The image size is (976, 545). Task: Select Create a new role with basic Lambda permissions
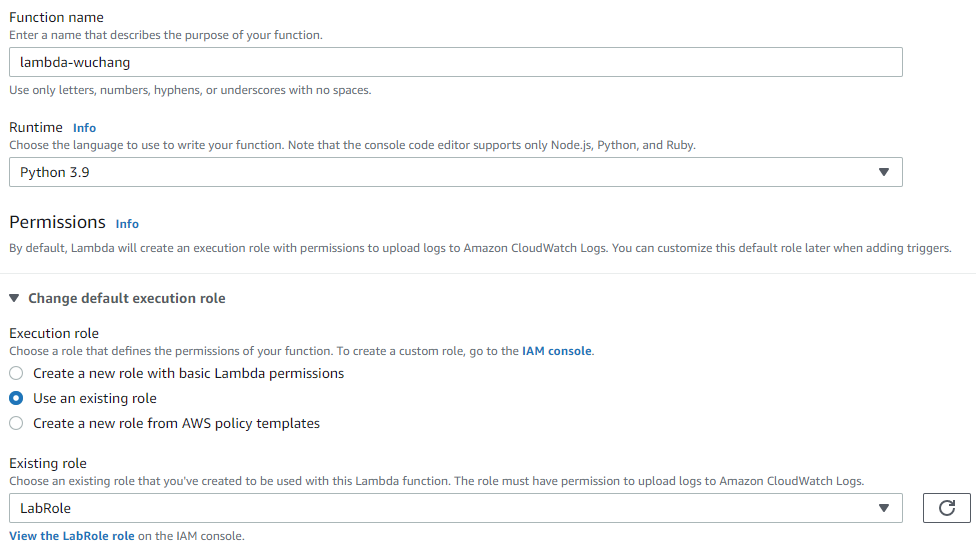[16, 373]
